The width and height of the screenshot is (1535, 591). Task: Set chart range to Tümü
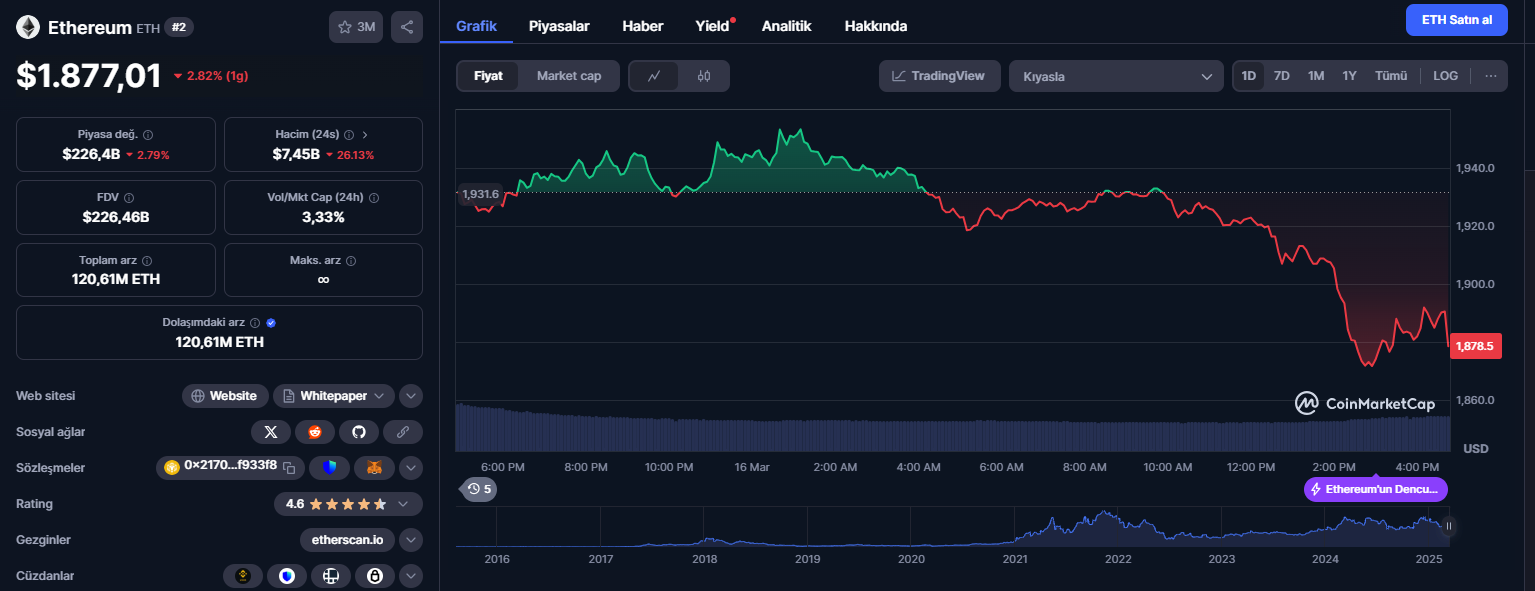pyautogui.click(x=1391, y=76)
